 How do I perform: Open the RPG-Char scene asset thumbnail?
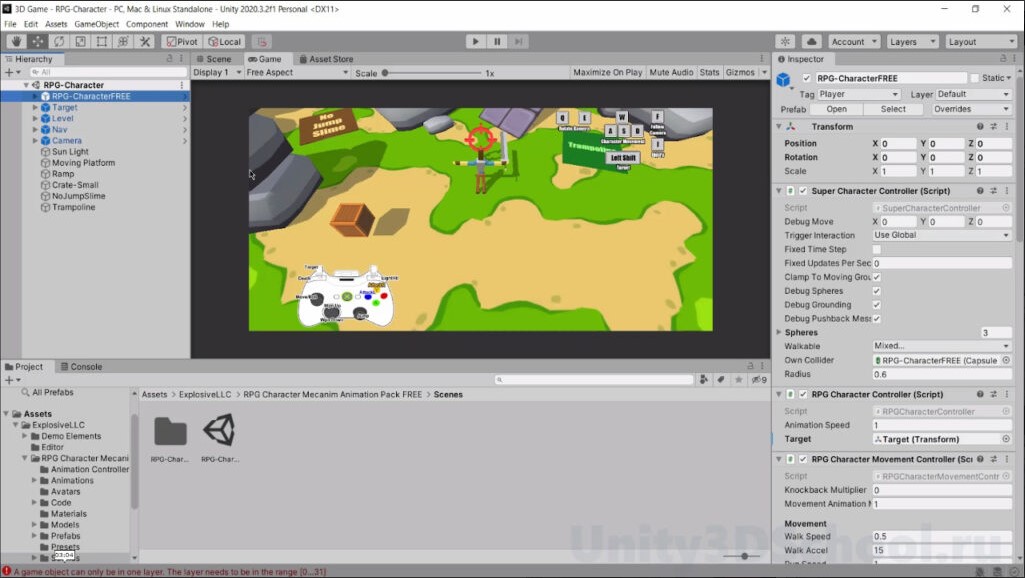point(220,430)
